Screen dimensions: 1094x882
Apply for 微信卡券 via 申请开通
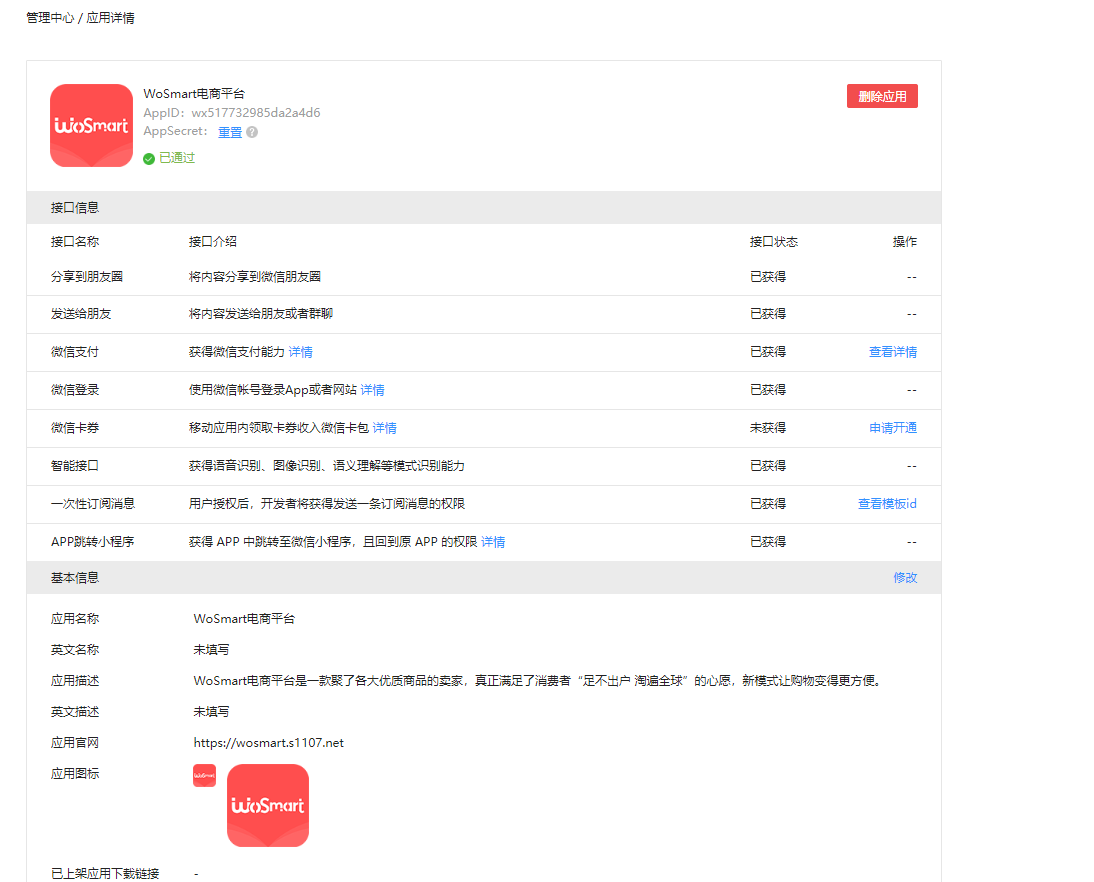click(892, 428)
